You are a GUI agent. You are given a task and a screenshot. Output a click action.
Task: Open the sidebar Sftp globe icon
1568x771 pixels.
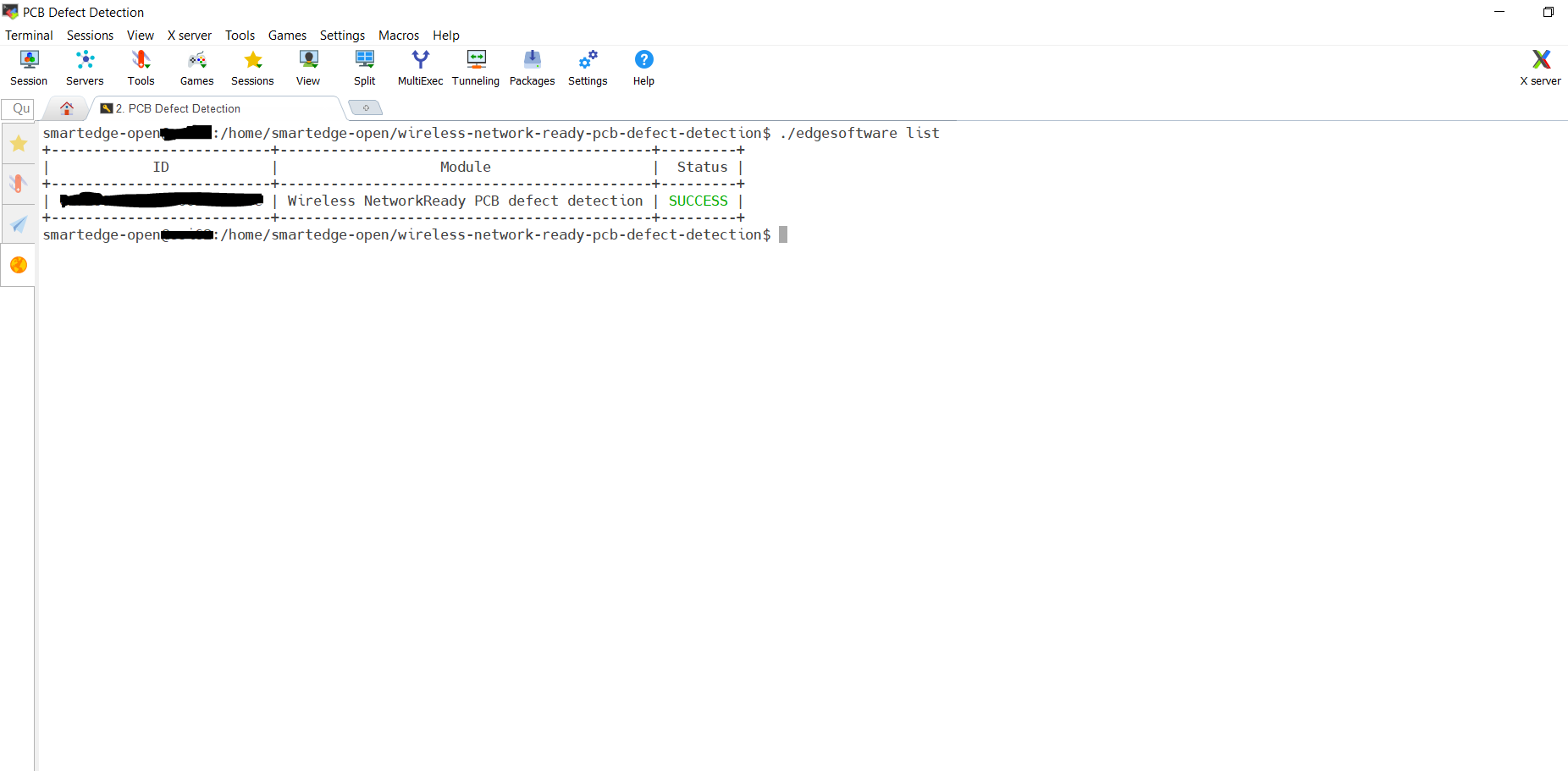19,265
